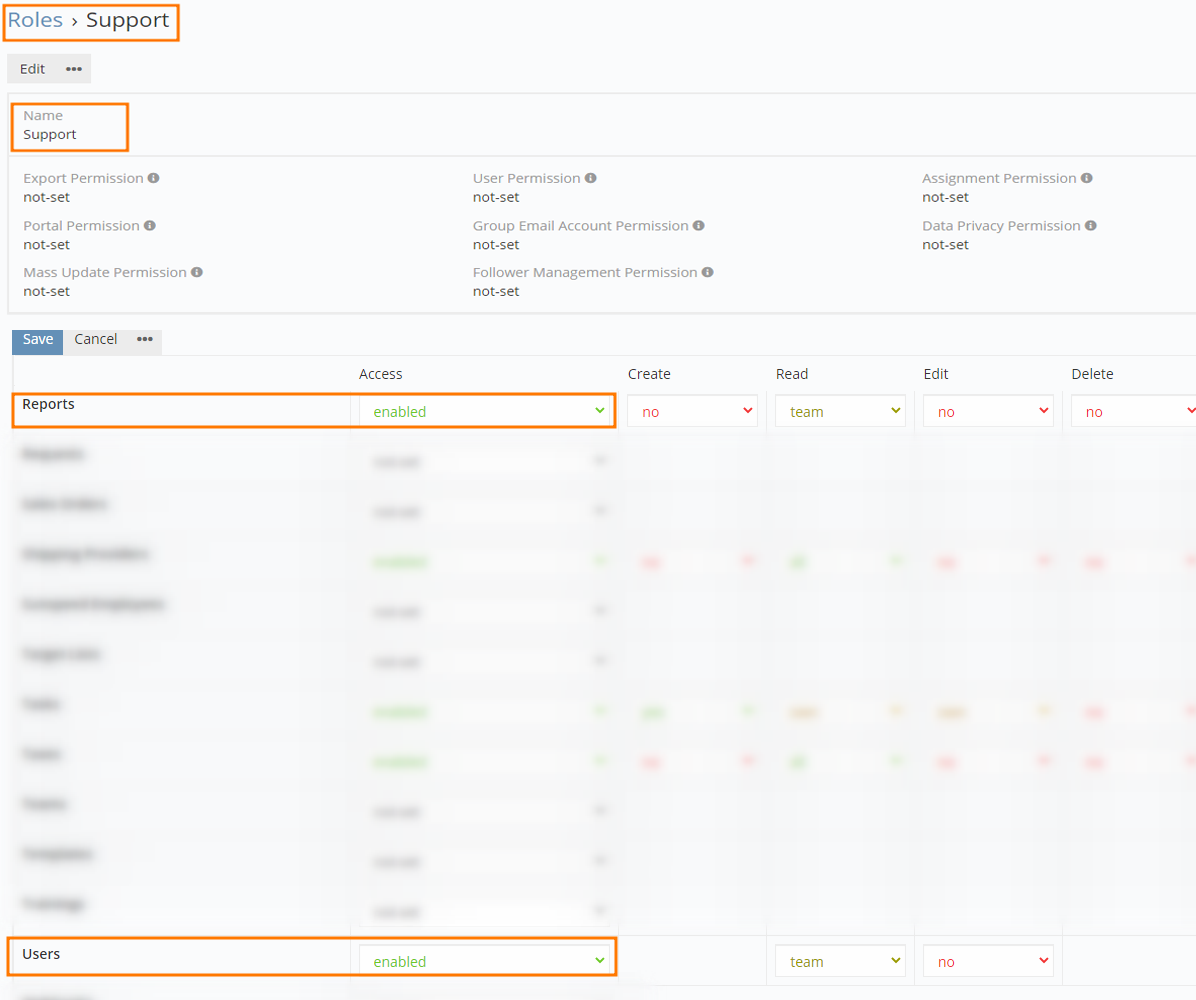Click the Assignment Permission info icon
Screen dimensions: 1196x1000
[1087, 178]
